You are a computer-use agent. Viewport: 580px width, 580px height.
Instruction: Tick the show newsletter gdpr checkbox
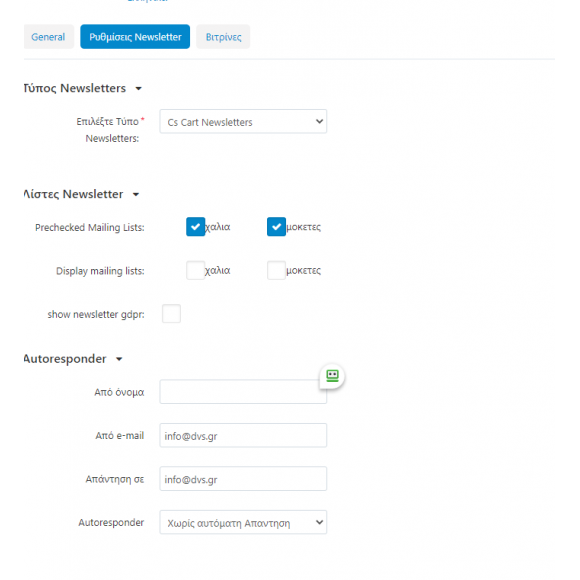(x=171, y=314)
